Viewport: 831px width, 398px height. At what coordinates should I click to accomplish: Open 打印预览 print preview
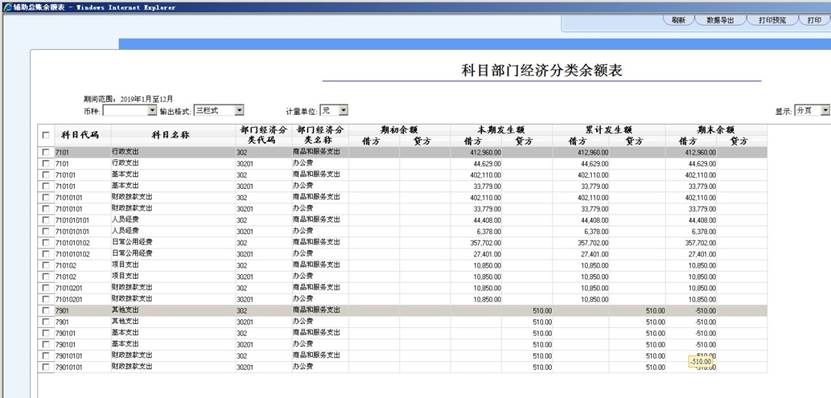[x=772, y=20]
